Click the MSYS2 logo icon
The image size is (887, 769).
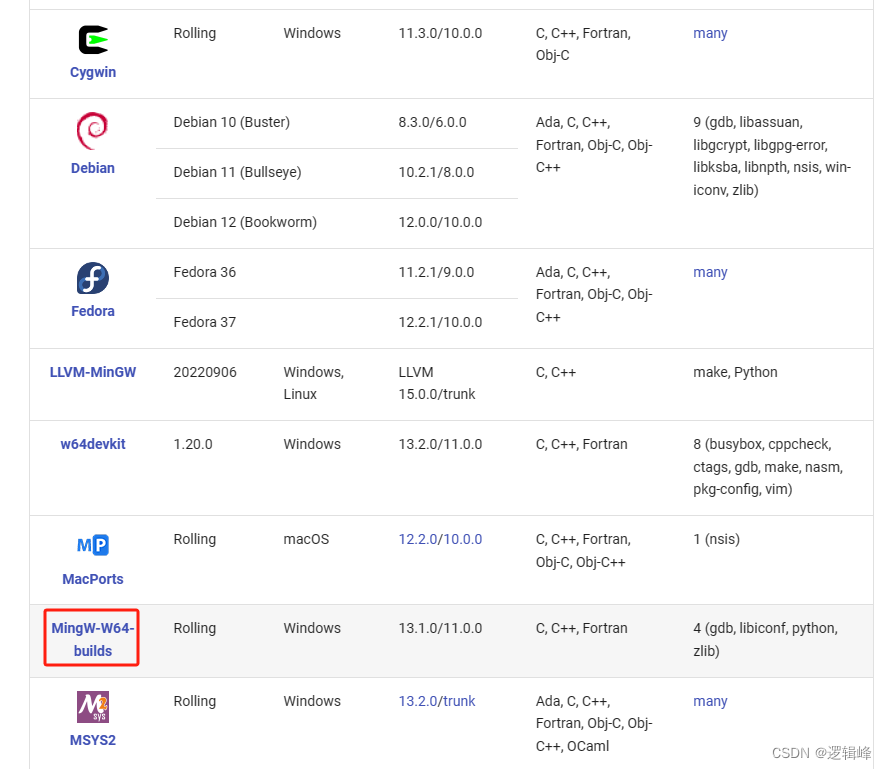pos(93,707)
